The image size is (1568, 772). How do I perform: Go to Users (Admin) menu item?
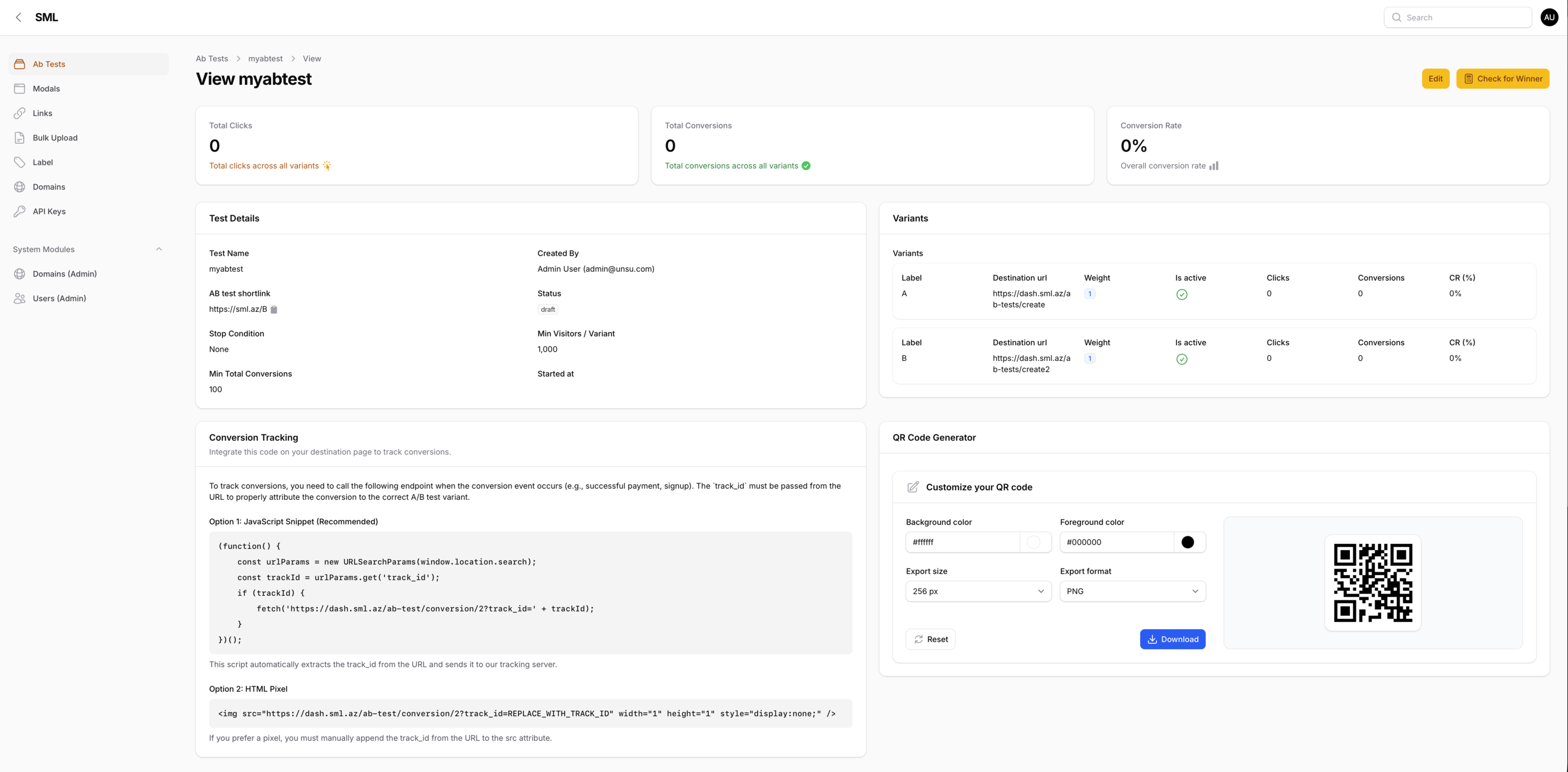pyautogui.click(x=59, y=298)
